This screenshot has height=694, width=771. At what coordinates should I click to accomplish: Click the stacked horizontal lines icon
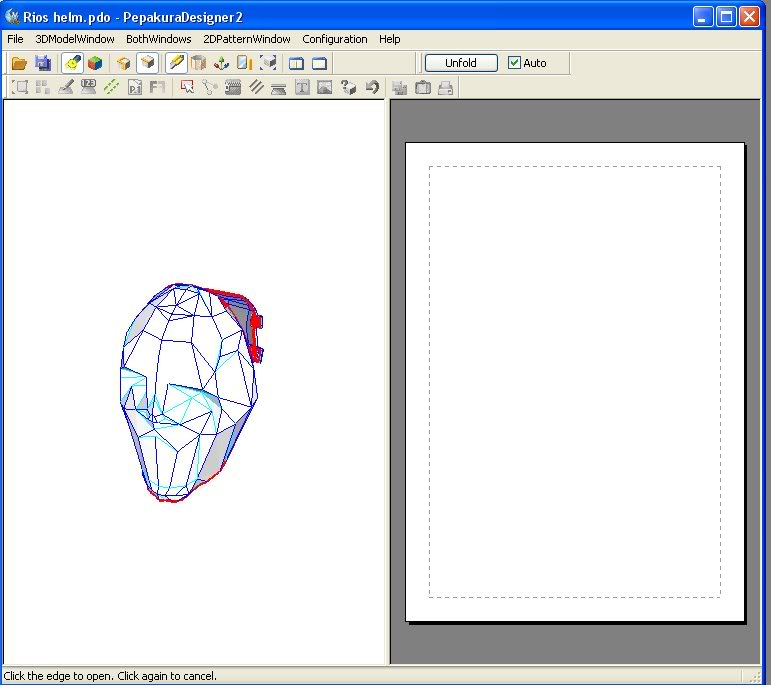279,89
